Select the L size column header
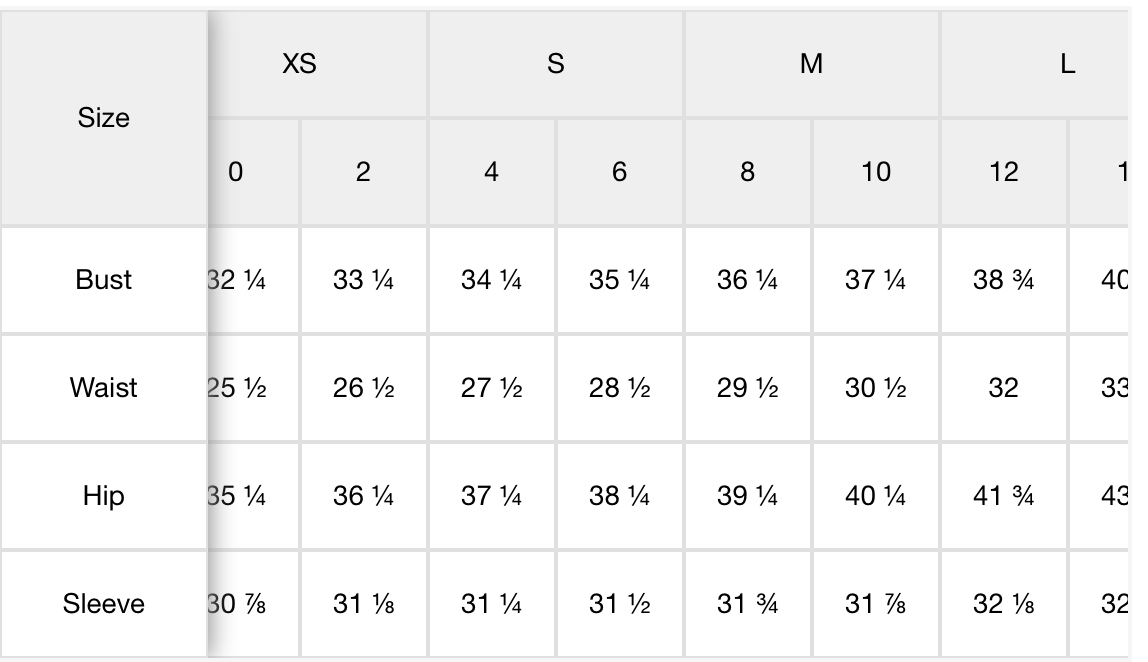This screenshot has width=1148, height=662. [x=1035, y=64]
